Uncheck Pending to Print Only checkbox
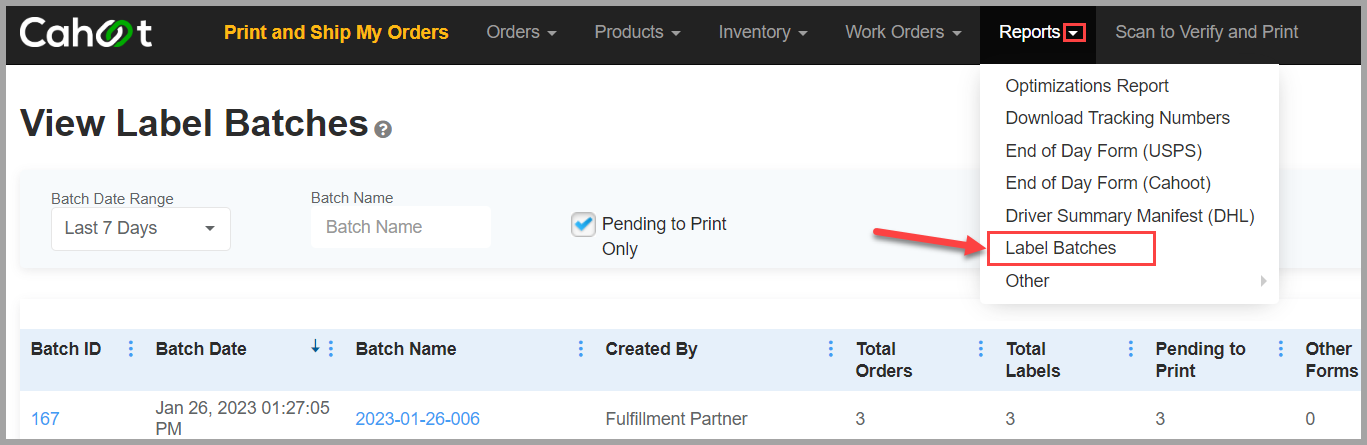 583,225
